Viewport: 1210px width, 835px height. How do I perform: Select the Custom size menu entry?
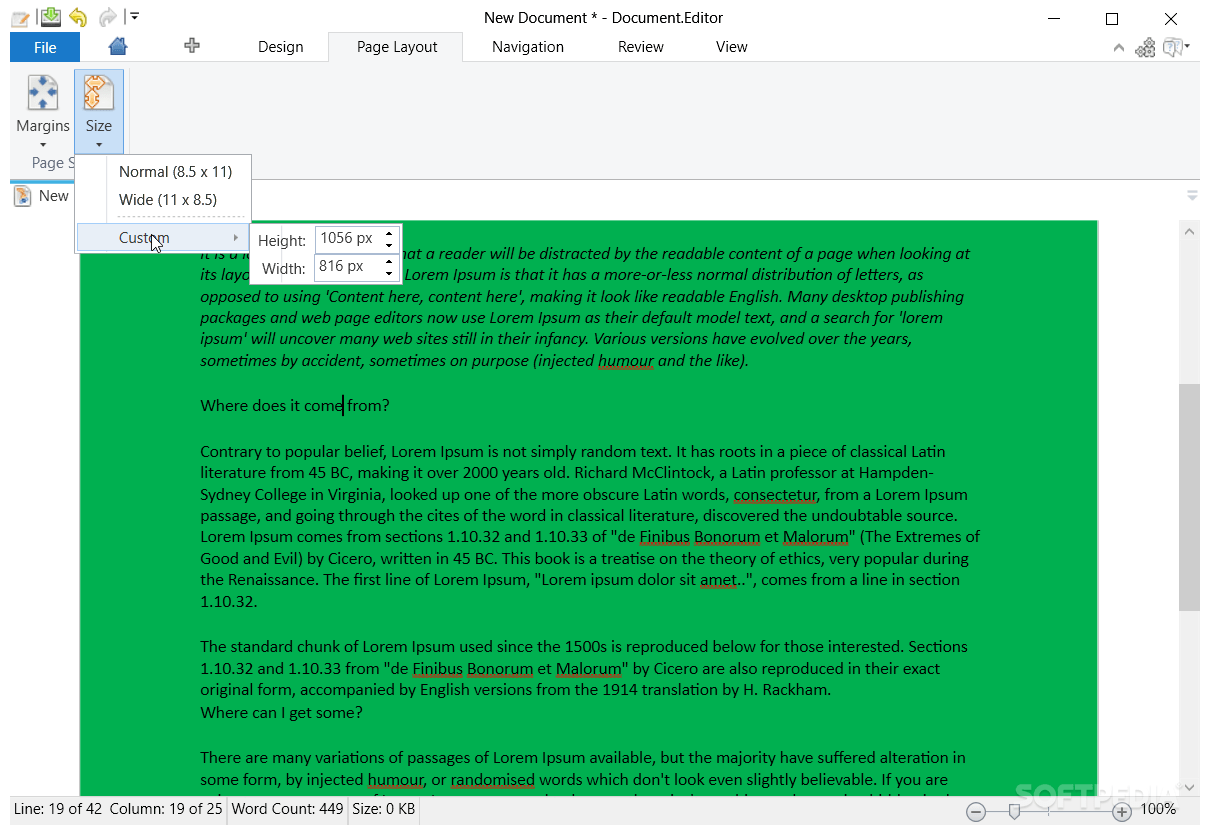point(161,238)
